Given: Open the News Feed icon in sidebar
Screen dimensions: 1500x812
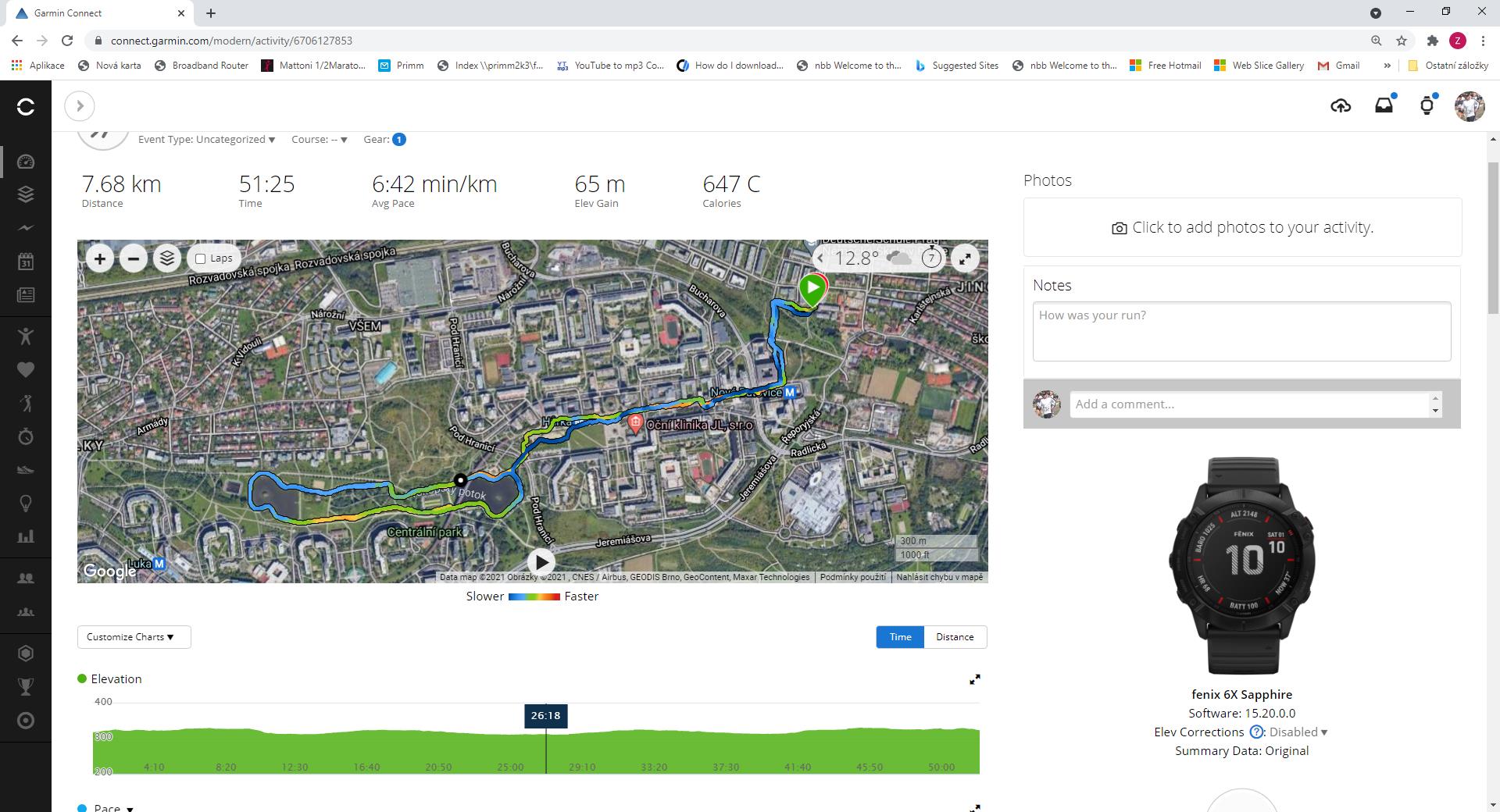Looking at the screenshot, I should (x=26, y=295).
